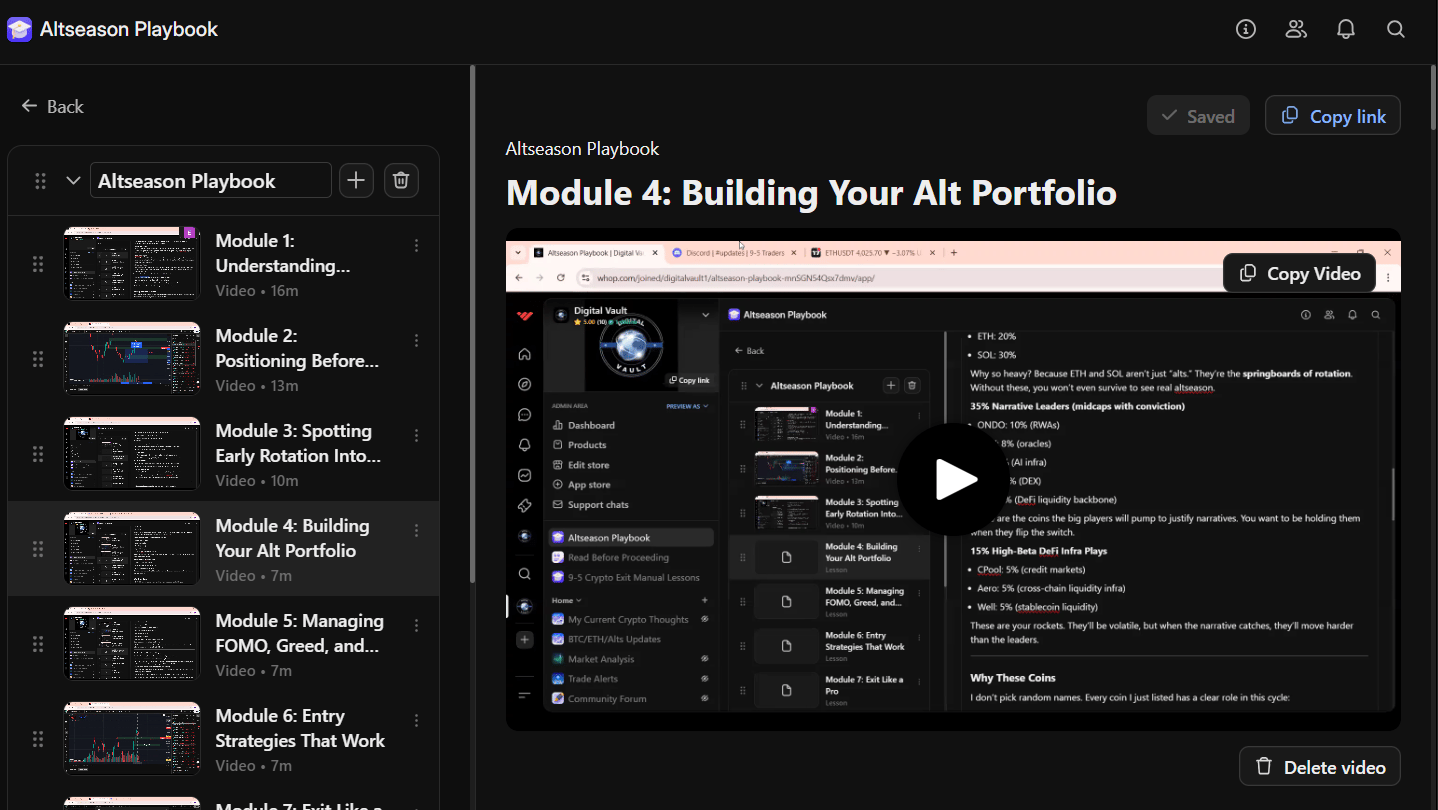
Task: Select the Module 5 video thumbnail
Action: tap(132, 644)
